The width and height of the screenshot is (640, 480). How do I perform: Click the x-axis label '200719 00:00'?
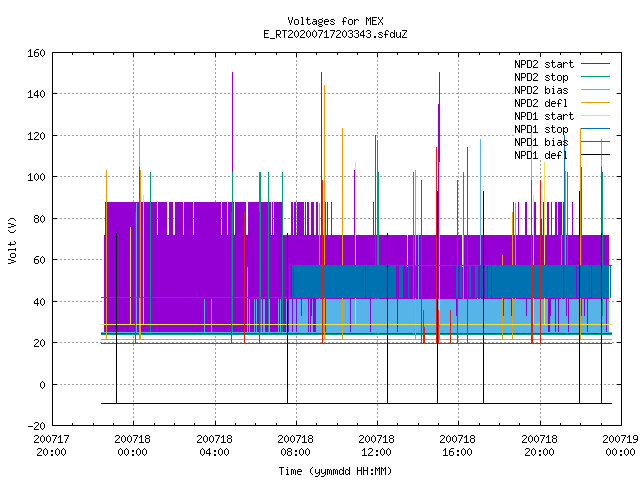point(620,446)
